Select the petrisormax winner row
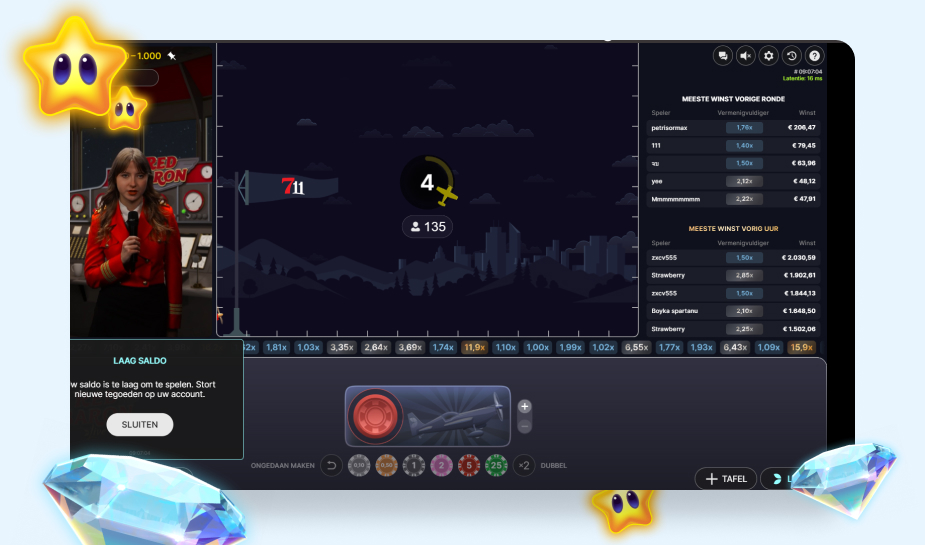 733,127
